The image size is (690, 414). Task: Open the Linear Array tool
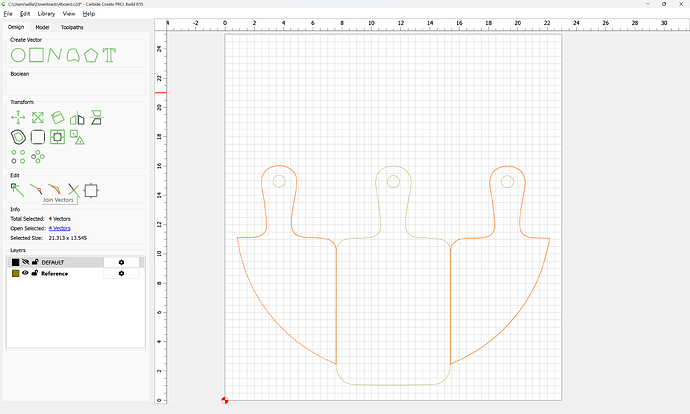18,157
